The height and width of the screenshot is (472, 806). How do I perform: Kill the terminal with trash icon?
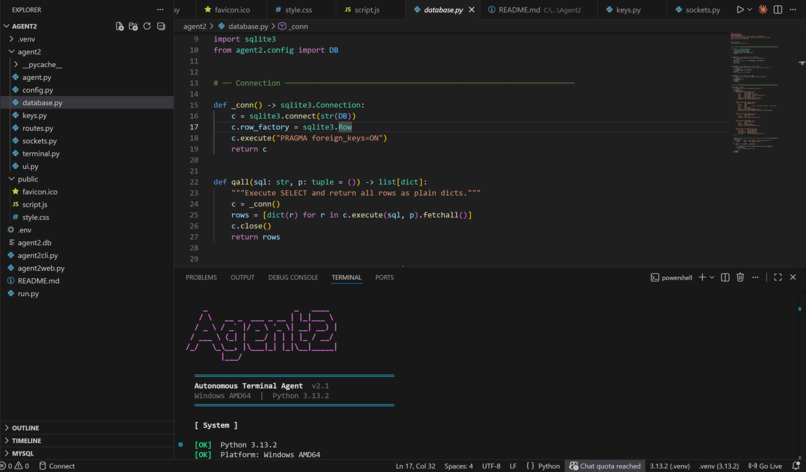pos(740,278)
